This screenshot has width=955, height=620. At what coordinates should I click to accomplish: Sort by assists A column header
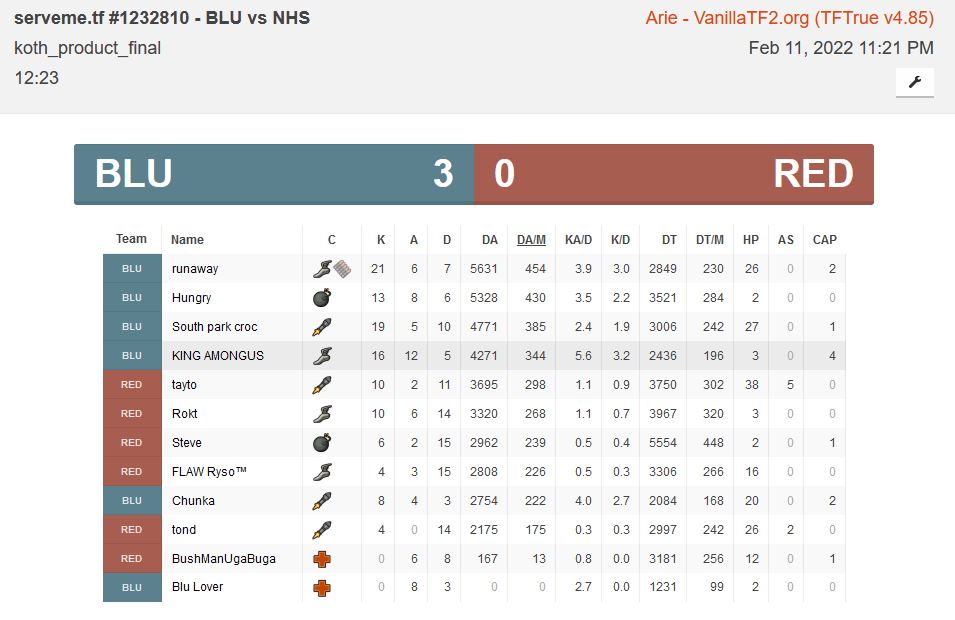pyautogui.click(x=414, y=239)
